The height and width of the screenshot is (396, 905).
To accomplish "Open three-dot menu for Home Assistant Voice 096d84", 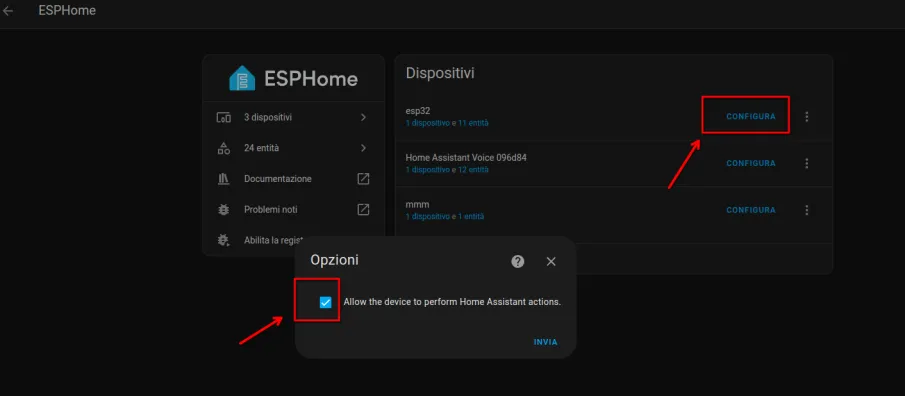I will (807, 163).
